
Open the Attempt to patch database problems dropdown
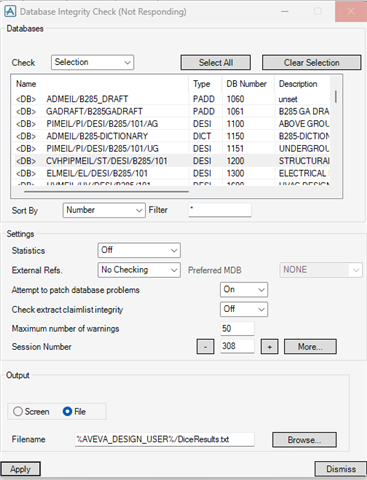tap(244, 290)
